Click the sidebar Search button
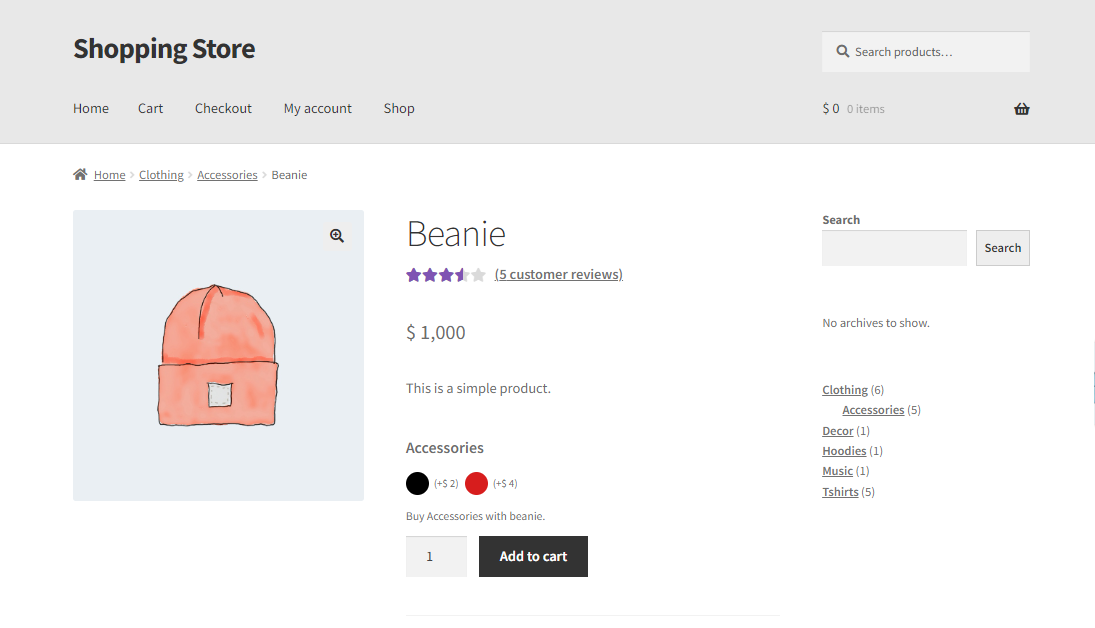 coord(1002,248)
